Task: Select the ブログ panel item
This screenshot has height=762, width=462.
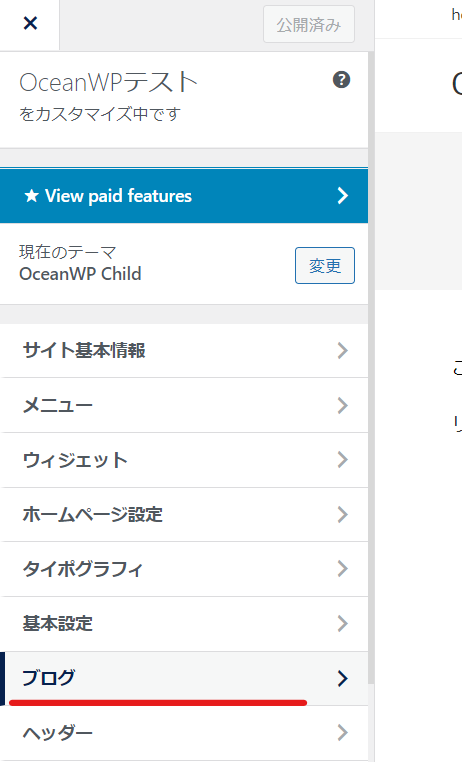Action: click(x=184, y=678)
